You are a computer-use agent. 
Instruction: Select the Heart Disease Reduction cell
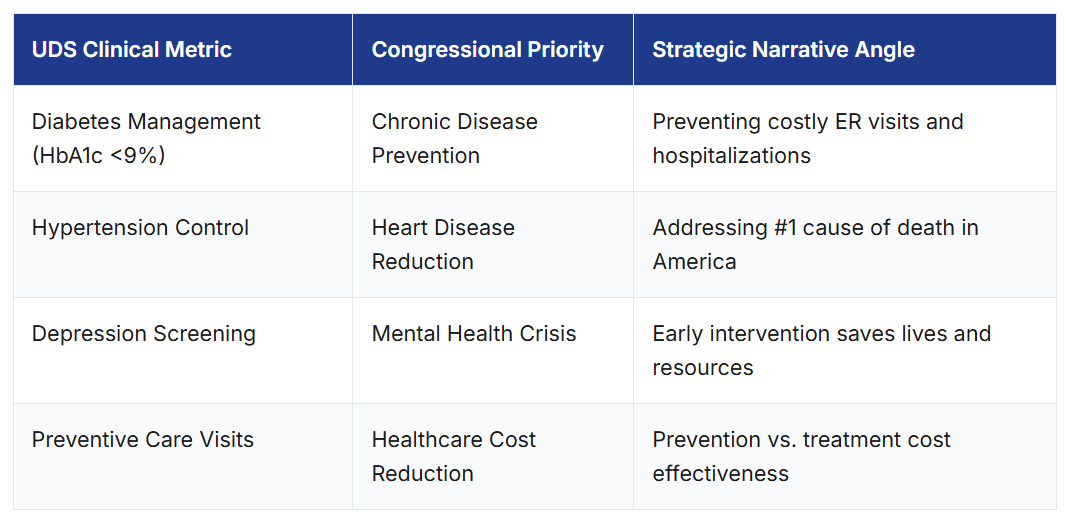point(443,244)
